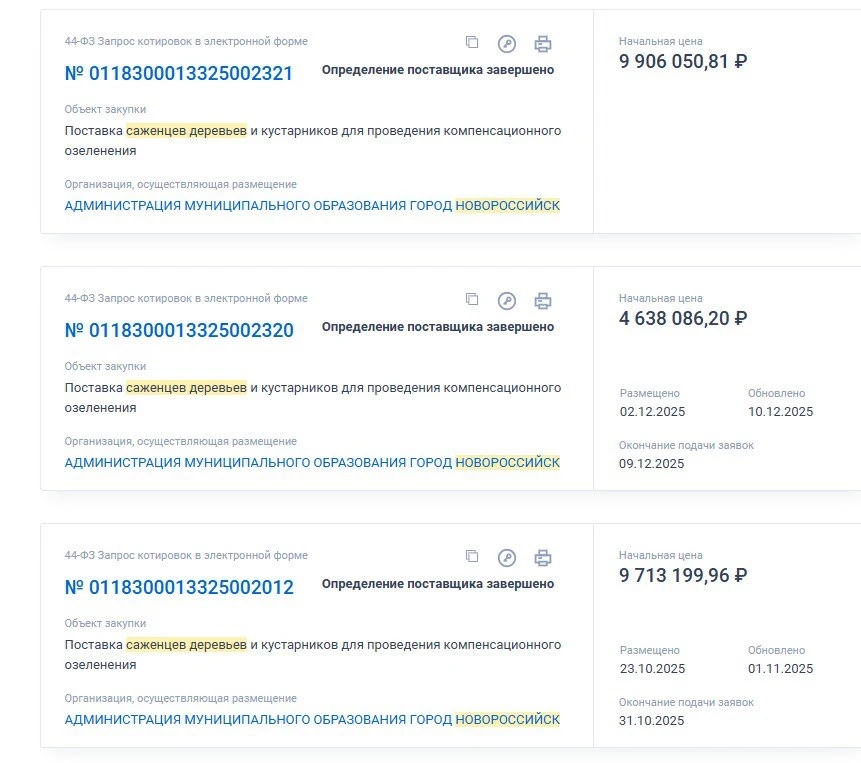
Task: Click the starting price 4 638 086,20 ₽
Action: tap(683, 319)
